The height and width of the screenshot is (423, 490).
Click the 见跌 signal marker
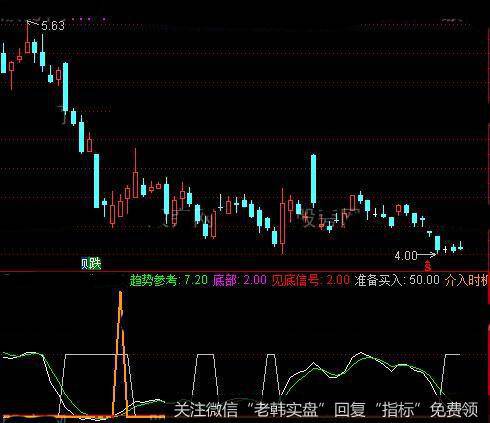[x=91, y=264]
